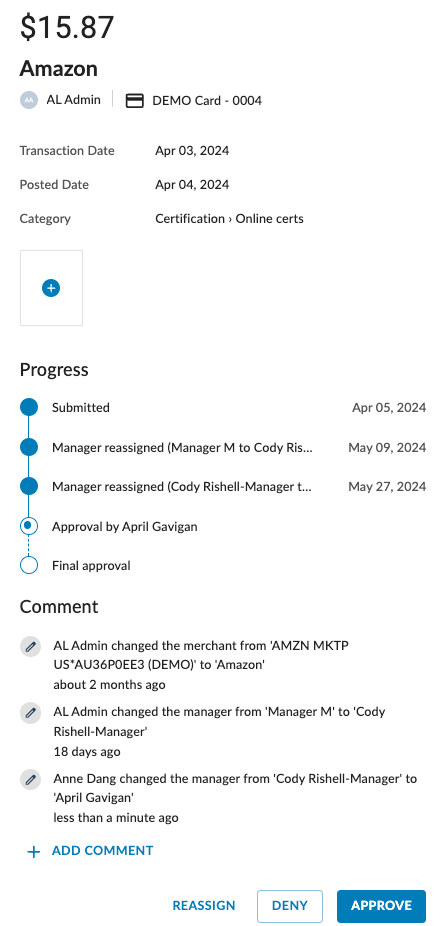The width and height of the screenshot is (444, 926).
Task: Click the Certification › Online certs category
Action: coord(229,219)
